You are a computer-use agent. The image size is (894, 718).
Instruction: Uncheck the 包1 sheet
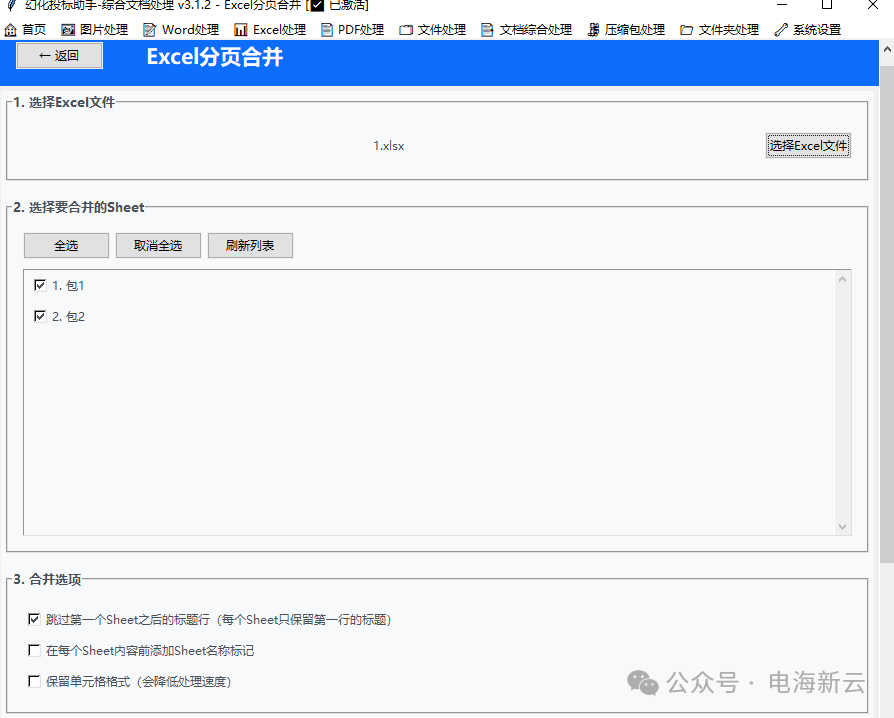click(x=40, y=285)
